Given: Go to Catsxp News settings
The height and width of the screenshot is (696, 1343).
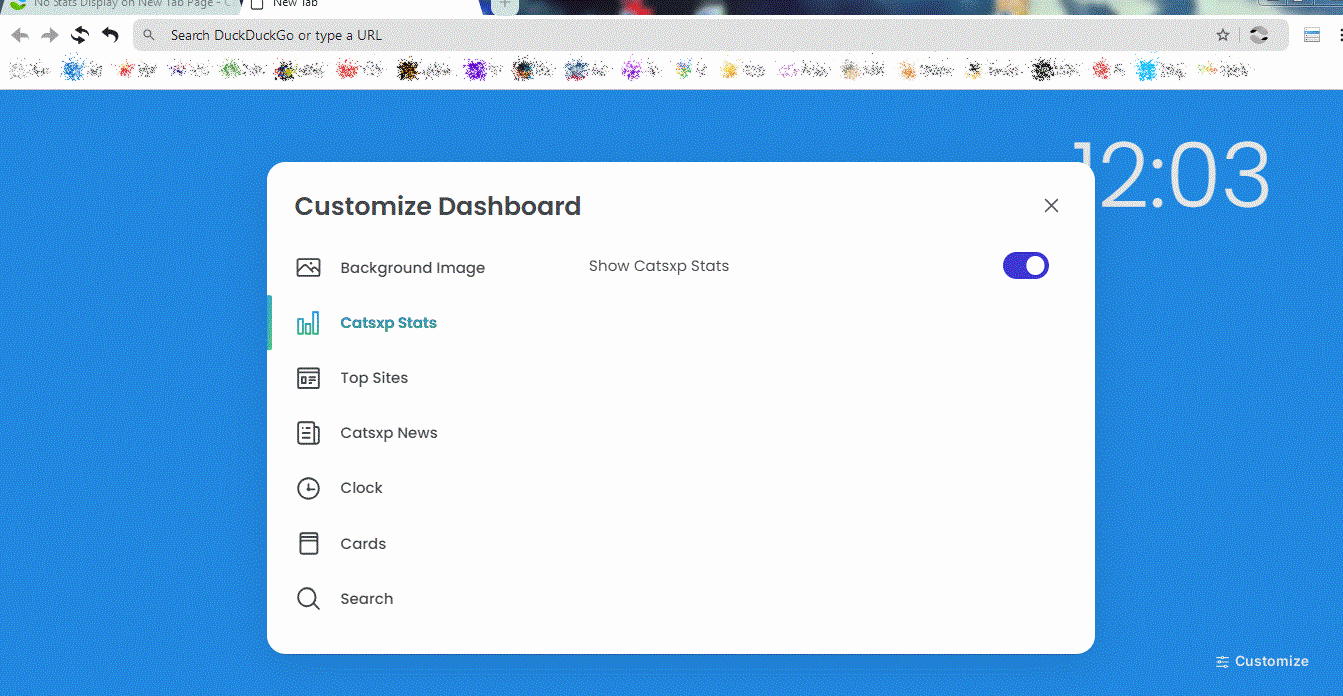Looking at the screenshot, I should 389,433.
